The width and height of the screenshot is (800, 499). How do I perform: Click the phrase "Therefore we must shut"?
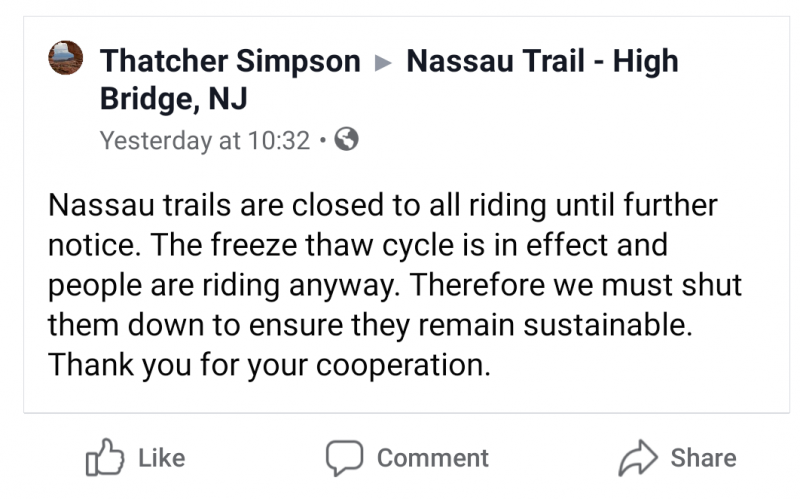pos(578,285)
